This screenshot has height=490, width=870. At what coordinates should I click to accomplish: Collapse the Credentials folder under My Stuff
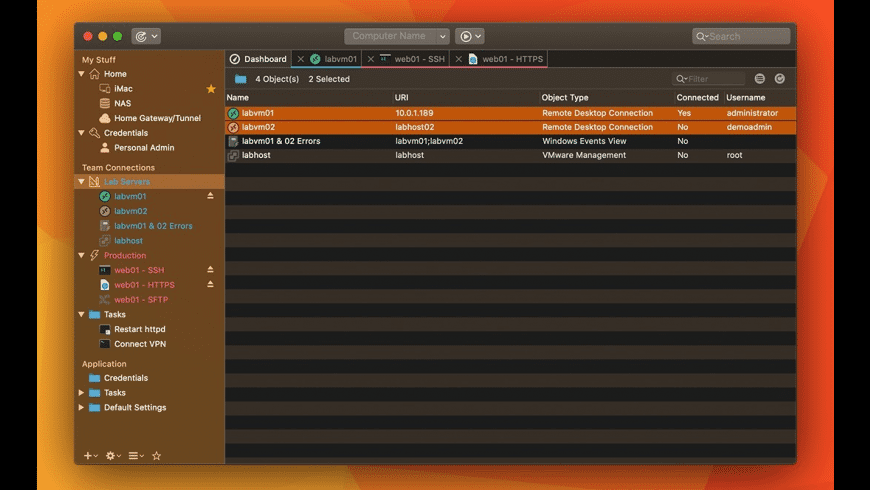(x=82, y=133)
